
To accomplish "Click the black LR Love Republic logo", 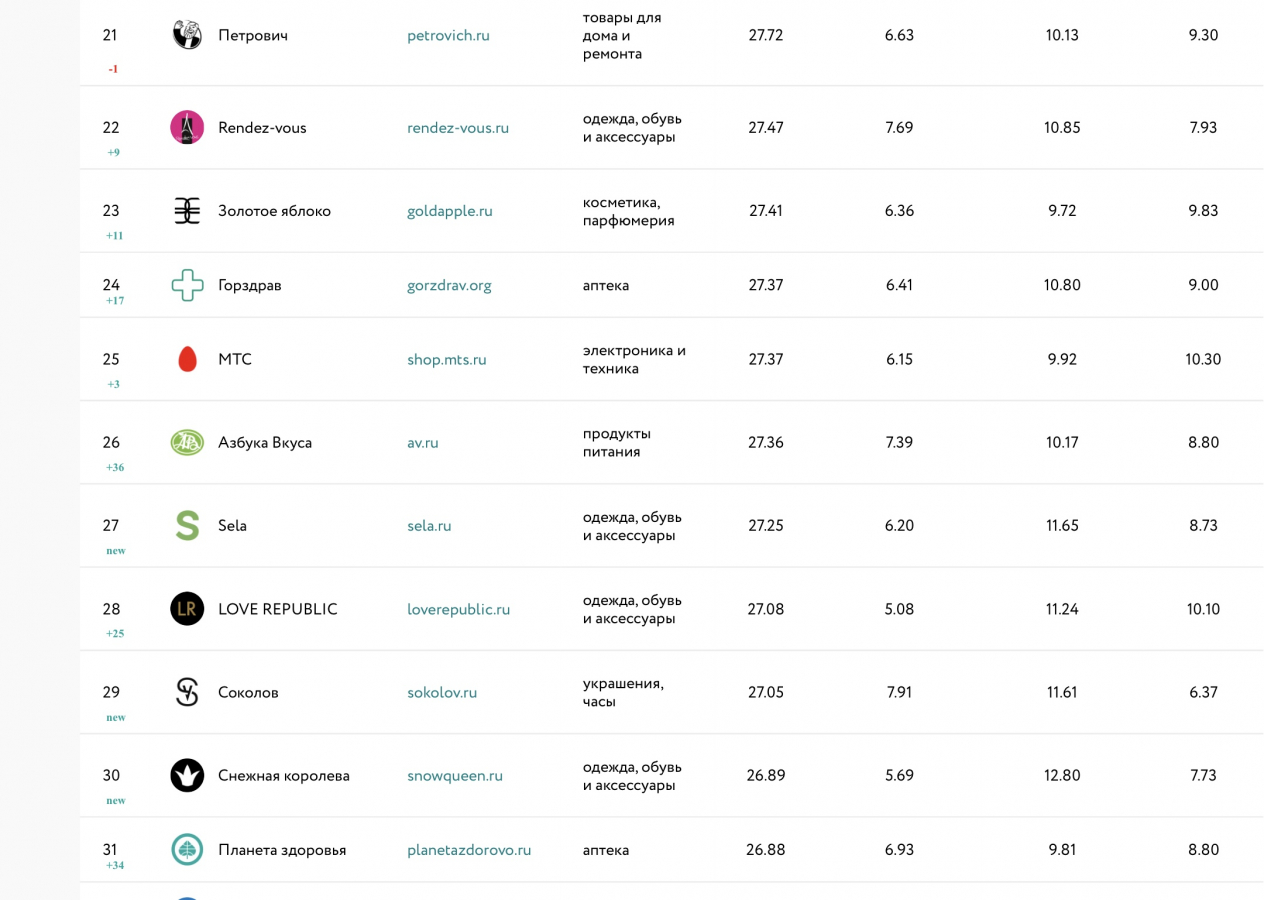I will coord(187,609).
